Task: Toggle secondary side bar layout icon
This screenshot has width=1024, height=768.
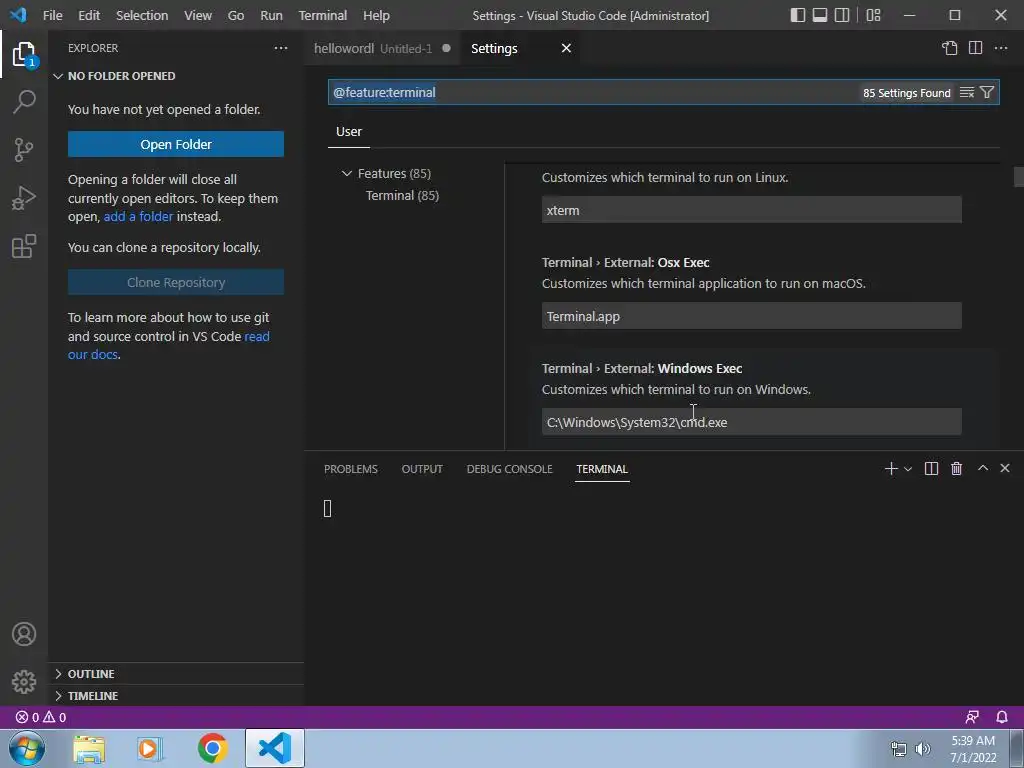Action: pos(842,15)
